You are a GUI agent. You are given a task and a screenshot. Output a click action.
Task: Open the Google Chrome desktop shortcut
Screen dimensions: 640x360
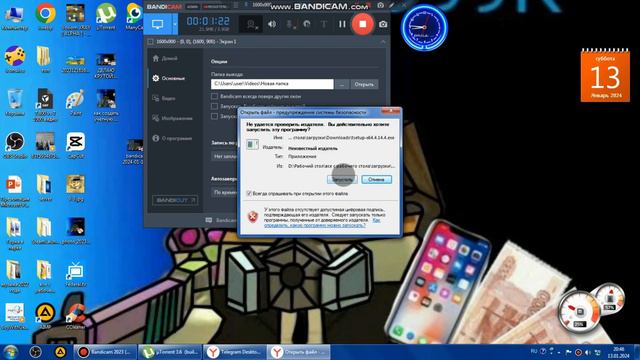(45, 17)
